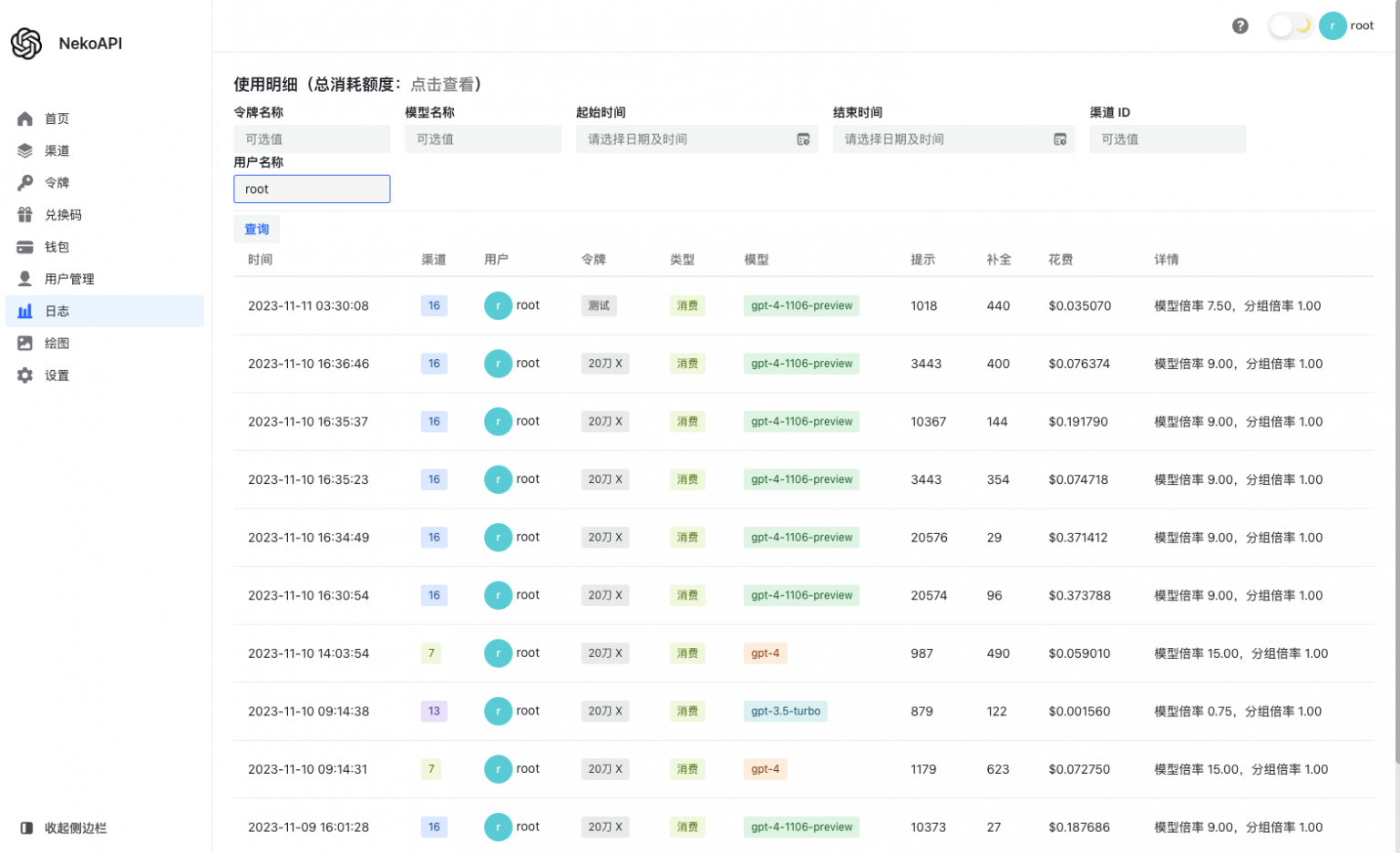Image resolution: width=1400 pixels, height=853 pixels.
Task: Click the key icon for tokens
Action: [26, 182]
